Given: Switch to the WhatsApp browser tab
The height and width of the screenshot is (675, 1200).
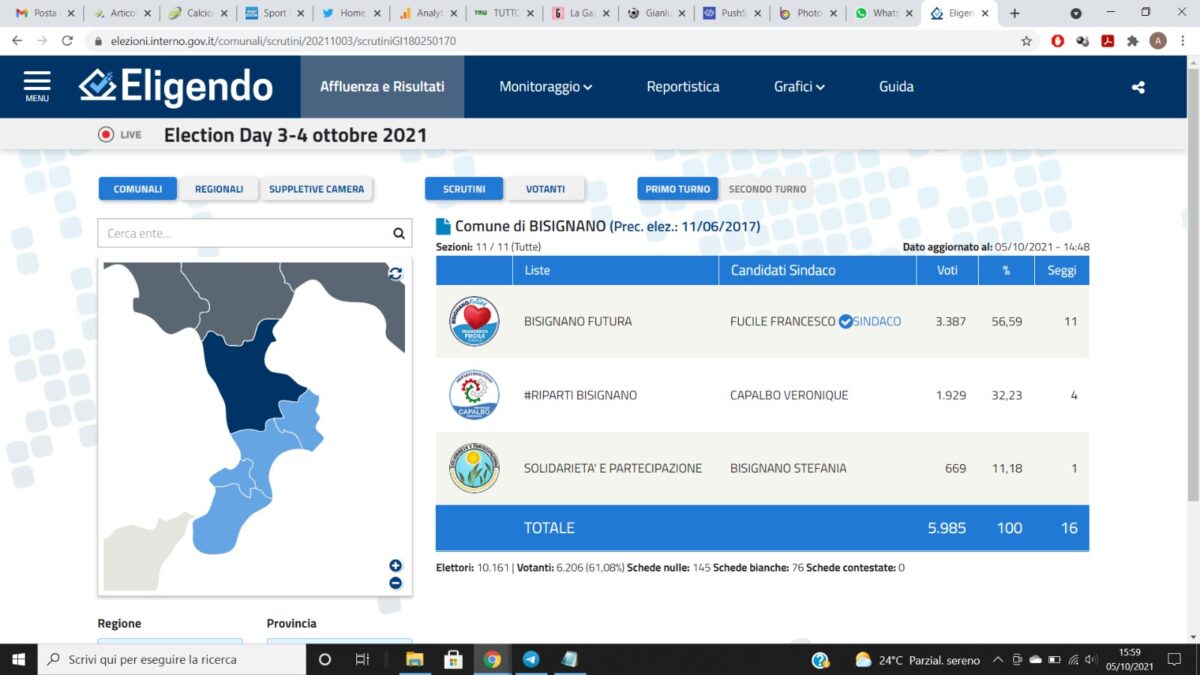Looking at the screenshot, I should point(881,13).
